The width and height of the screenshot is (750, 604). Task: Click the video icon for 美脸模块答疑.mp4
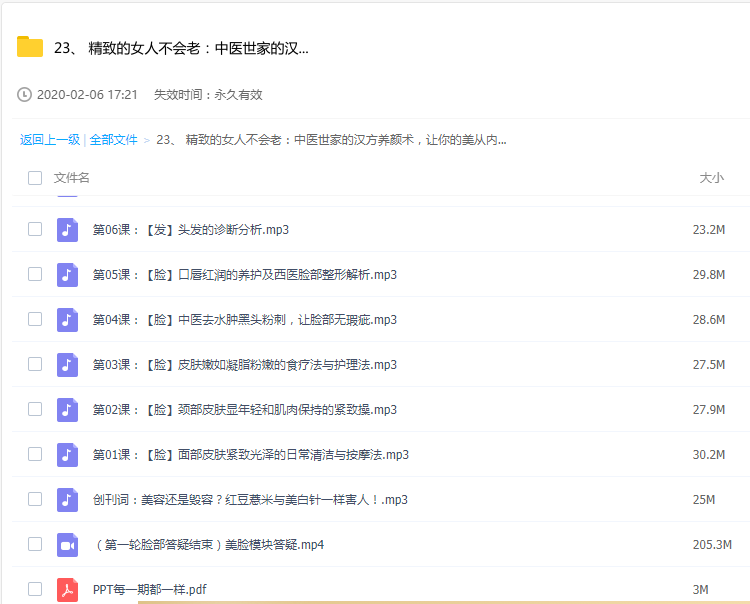click(67, 545)
